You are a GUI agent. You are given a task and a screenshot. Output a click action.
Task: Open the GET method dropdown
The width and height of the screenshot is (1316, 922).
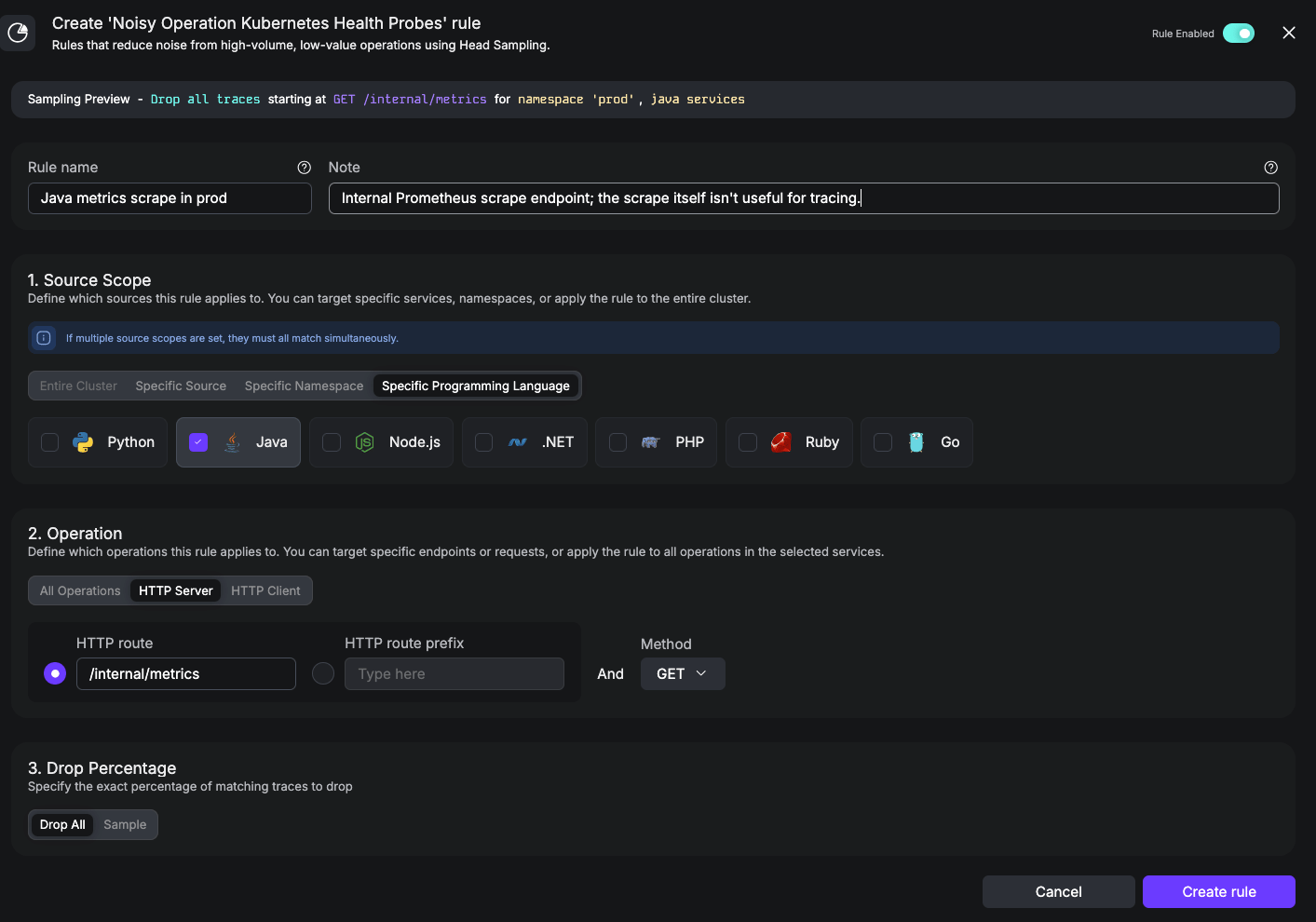pyautogui.click(x=683, y=673)
